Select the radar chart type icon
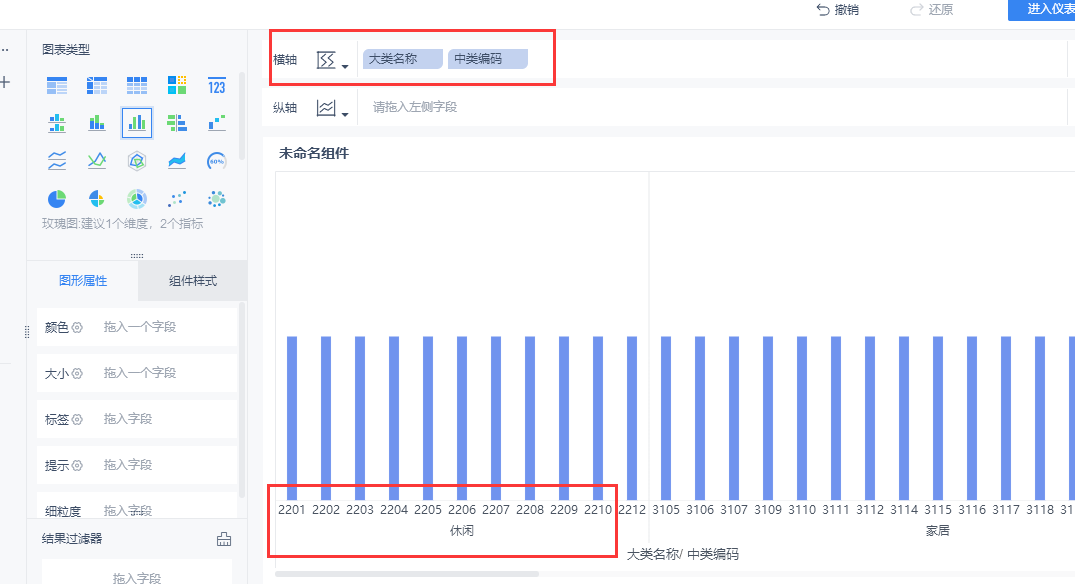This screenshot has width=1075, height=584. pos(137,161)
